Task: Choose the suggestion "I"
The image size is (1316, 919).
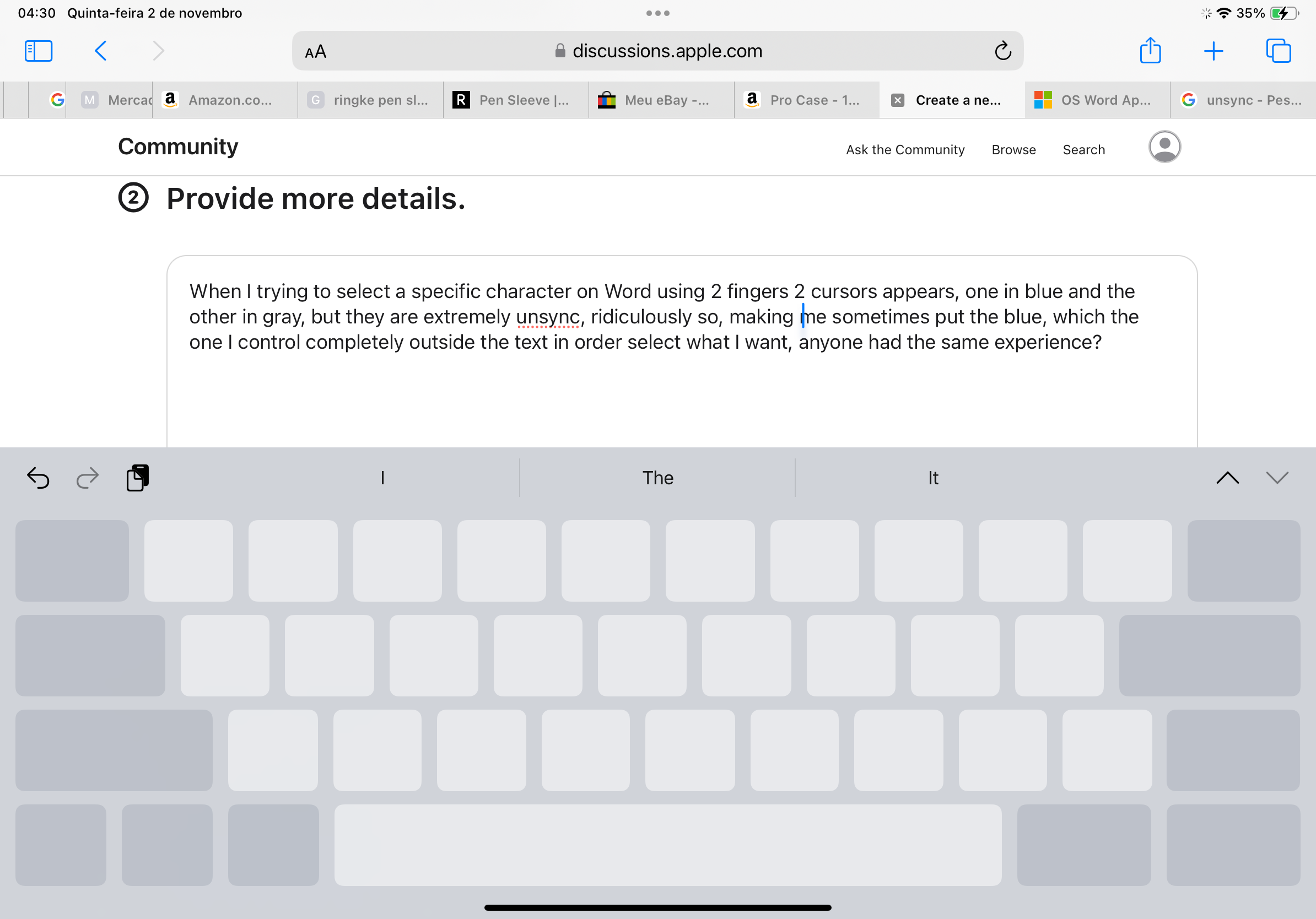Action: click(382, 478)
